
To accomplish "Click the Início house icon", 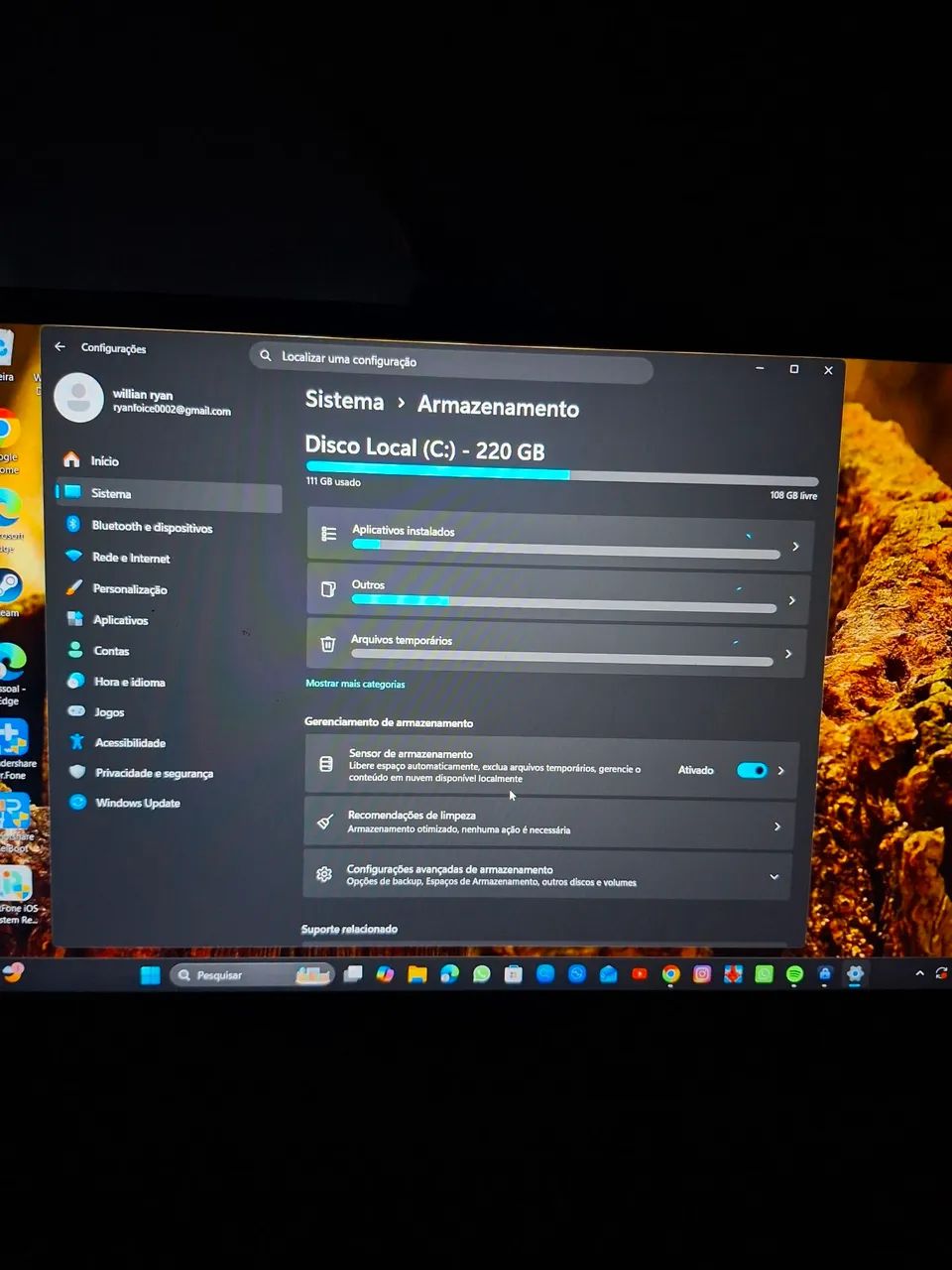I will tap(71, 459).
